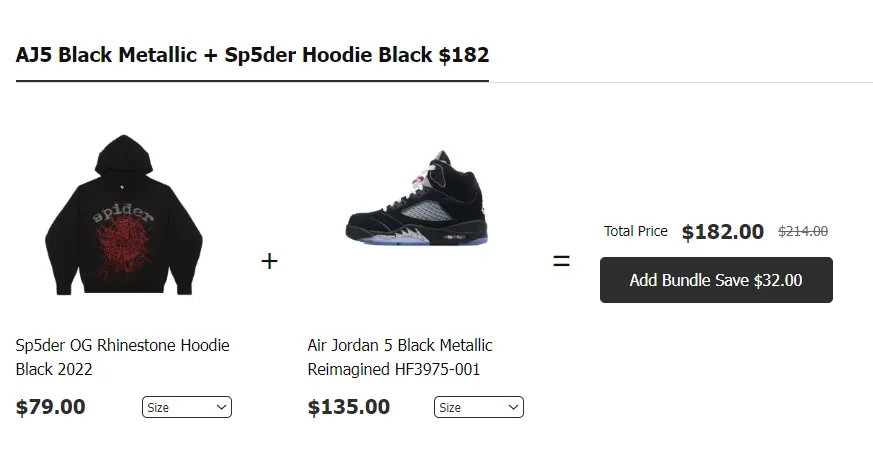
Task: Click the AJ5 Black Metallic bundle heading
Action: 252,54
